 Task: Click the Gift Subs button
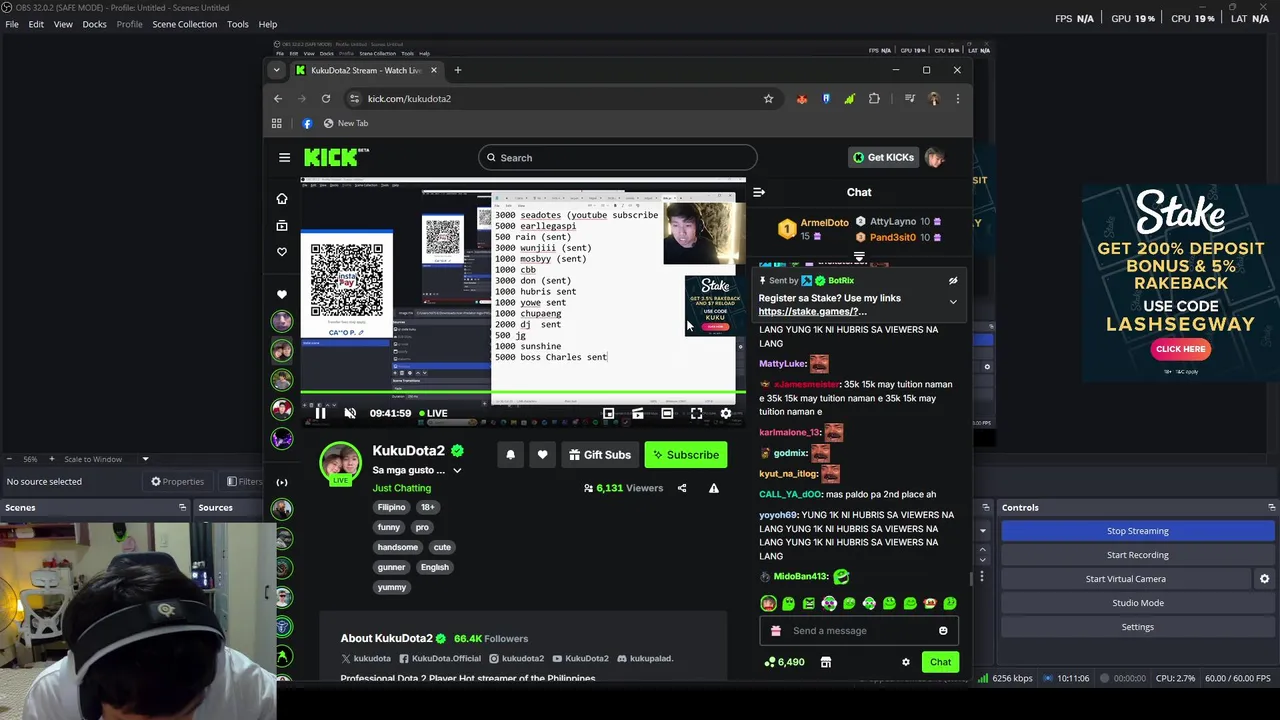[600, 455]
